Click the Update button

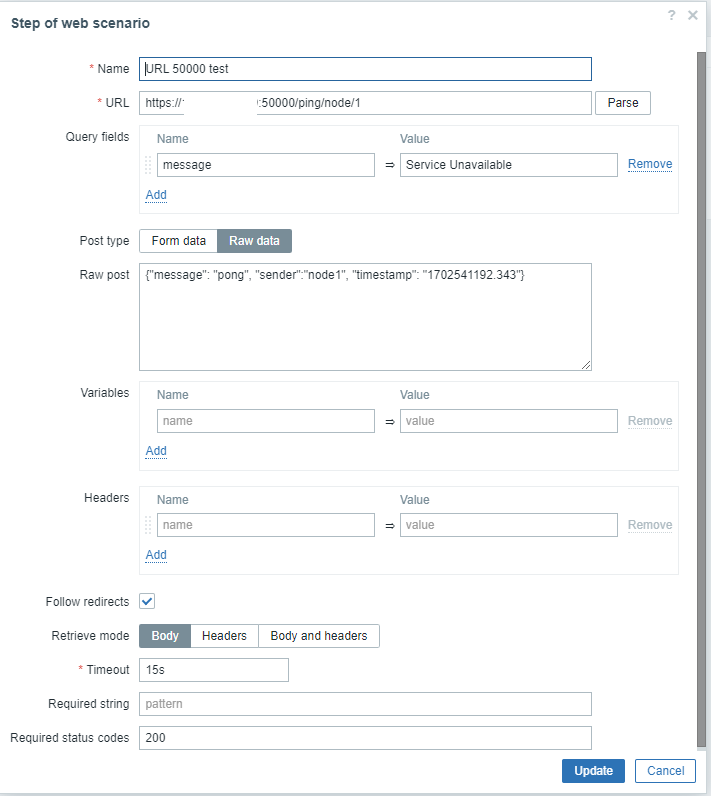click(x=593, y=771)
